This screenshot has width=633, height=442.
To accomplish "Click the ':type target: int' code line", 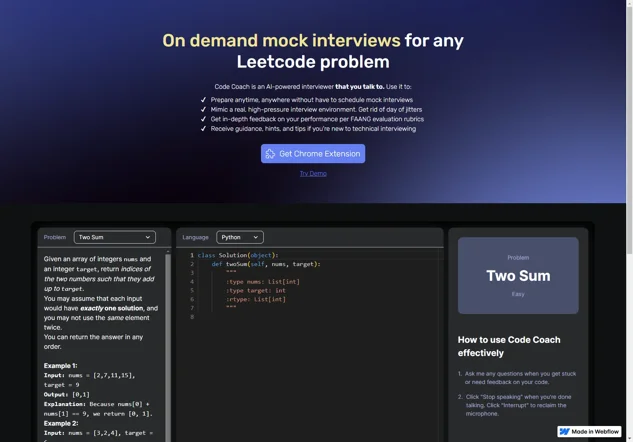I will click(x=256, y=291).
